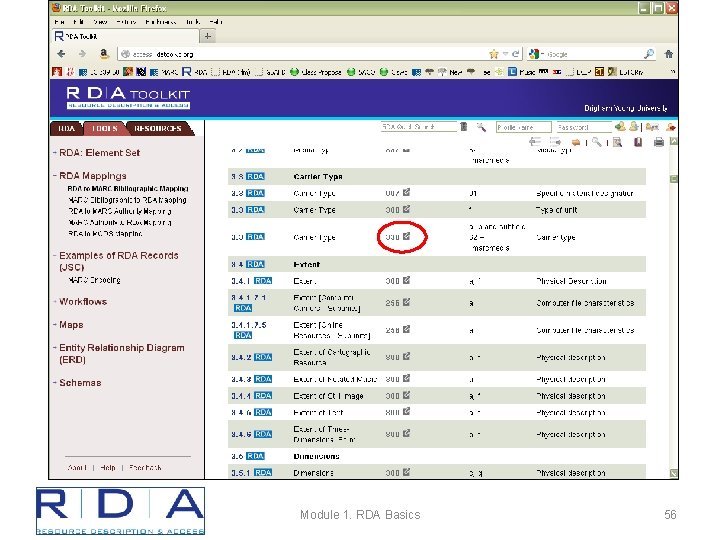The height and width of the screenshot is (540, 720).
Task: Open the Google search engine dropdown
Action: point(542,54)
